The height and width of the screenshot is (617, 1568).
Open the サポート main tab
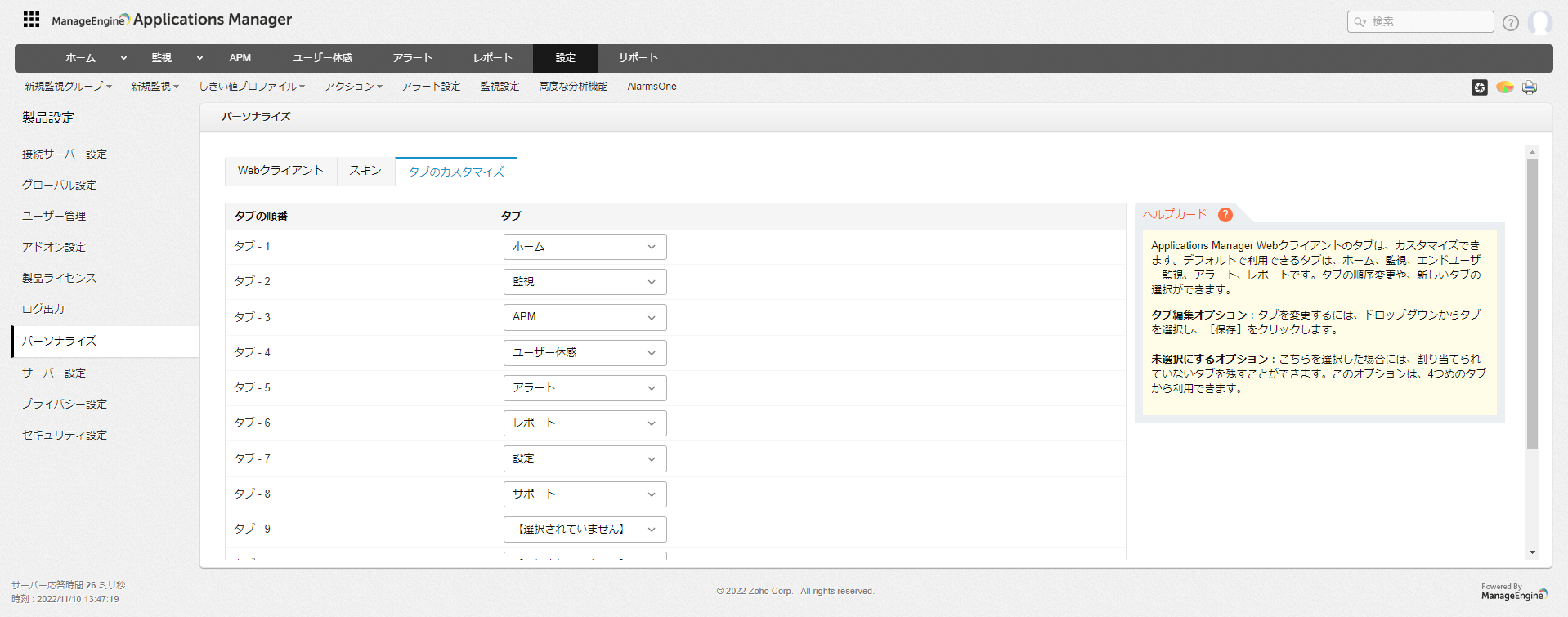tap(638, 58)
